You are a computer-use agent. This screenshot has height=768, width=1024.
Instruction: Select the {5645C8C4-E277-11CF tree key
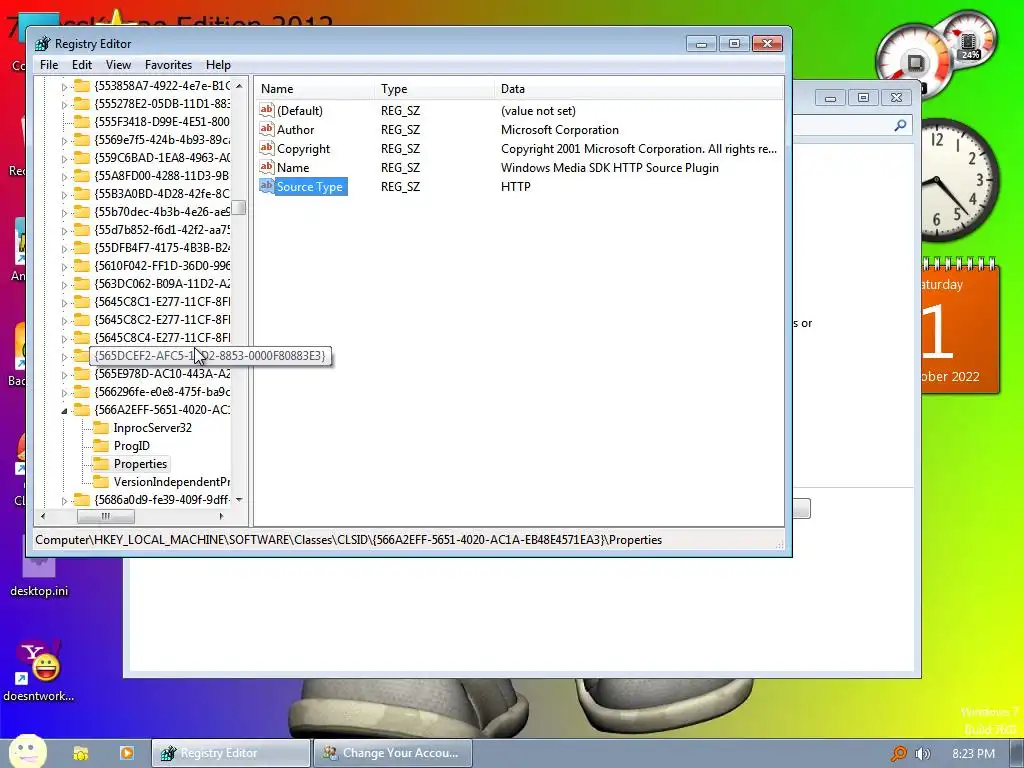162,338
